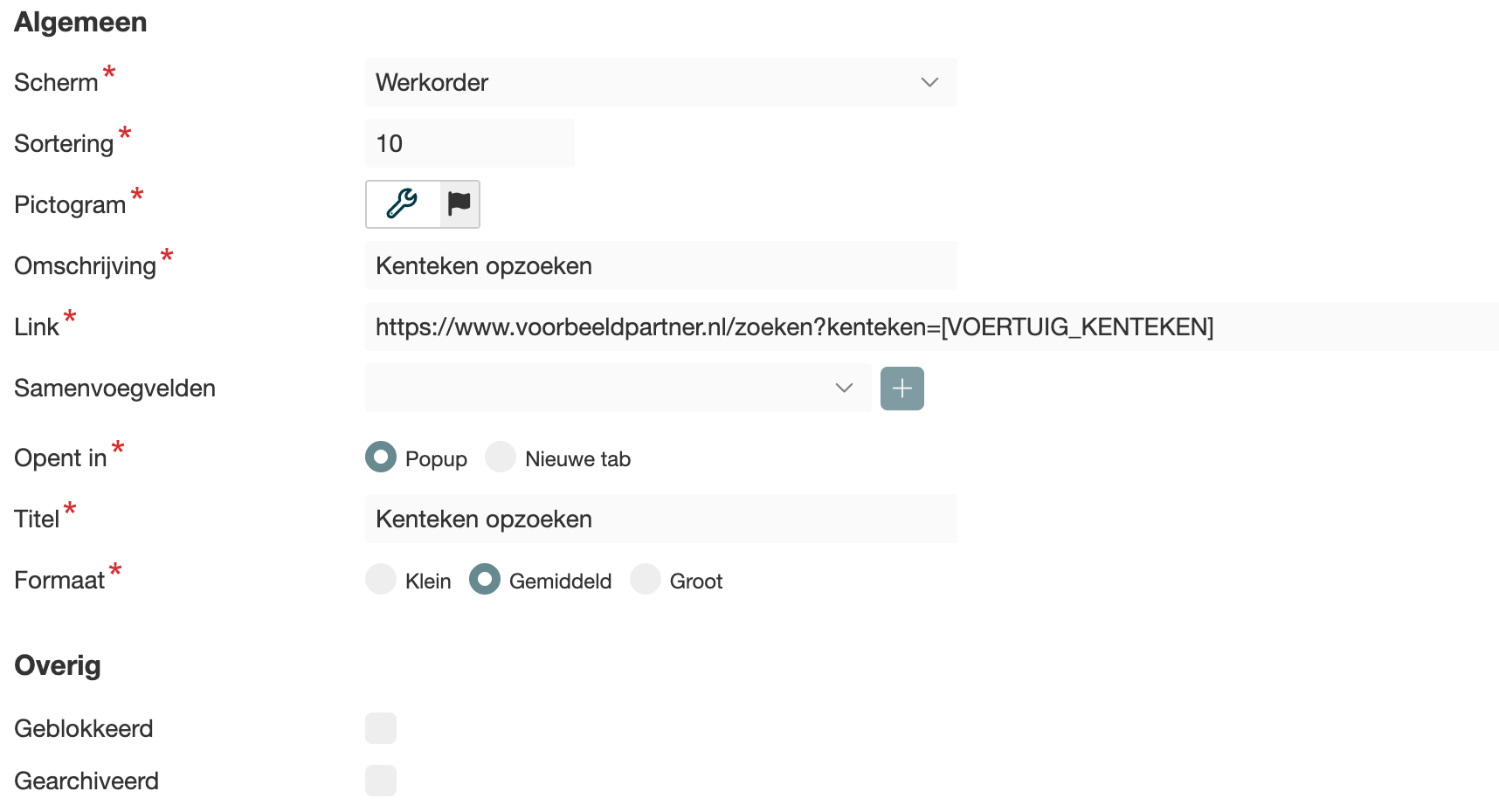The image size is (1499, 812).
Task: Click into the Link URL field
Action: (x=932, y=326)
